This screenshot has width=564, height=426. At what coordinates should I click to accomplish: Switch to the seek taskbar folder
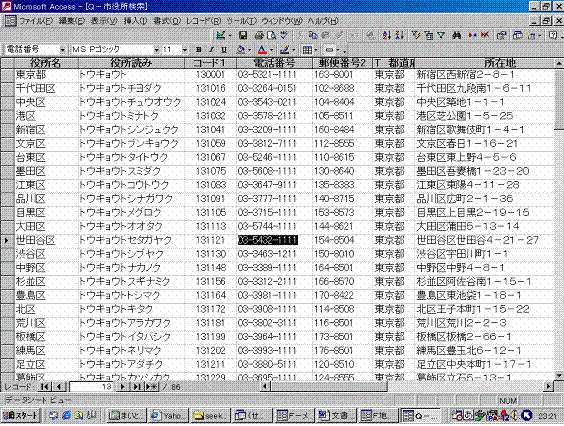pos(210,416)
